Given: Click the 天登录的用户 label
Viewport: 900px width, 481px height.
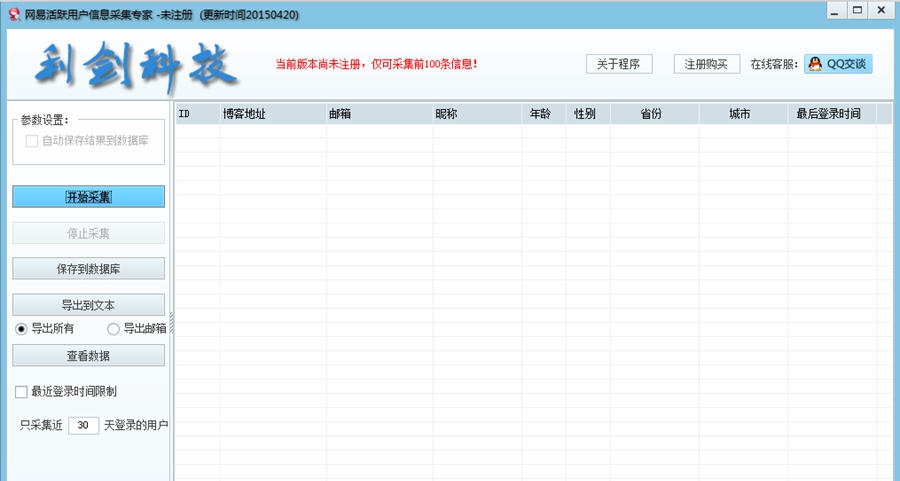Looking at the screenshot, I should tap(136, 425).
